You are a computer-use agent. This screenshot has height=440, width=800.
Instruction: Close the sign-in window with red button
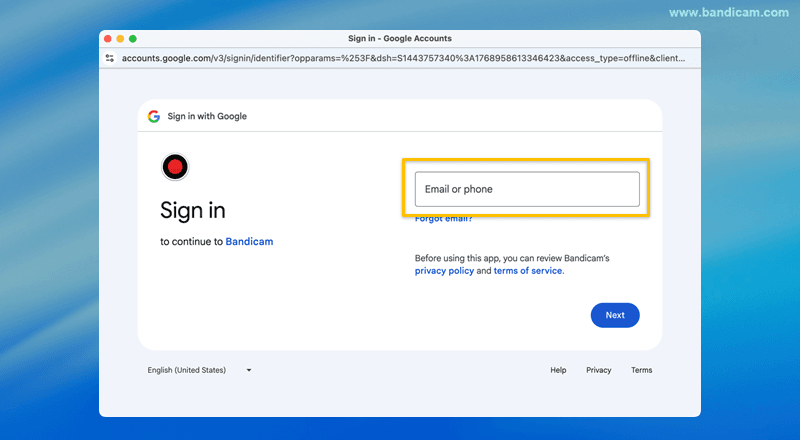(x=108, y=38)
